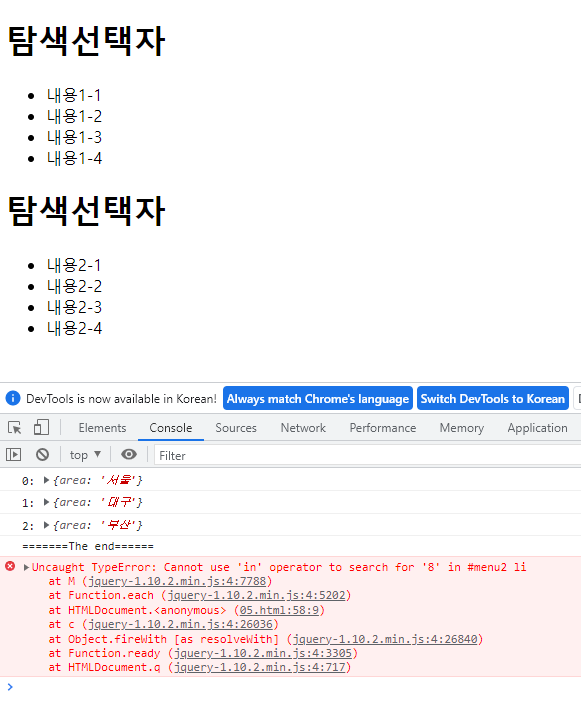
Task: Click list item 내용2-1
Action: click(74, 265)
